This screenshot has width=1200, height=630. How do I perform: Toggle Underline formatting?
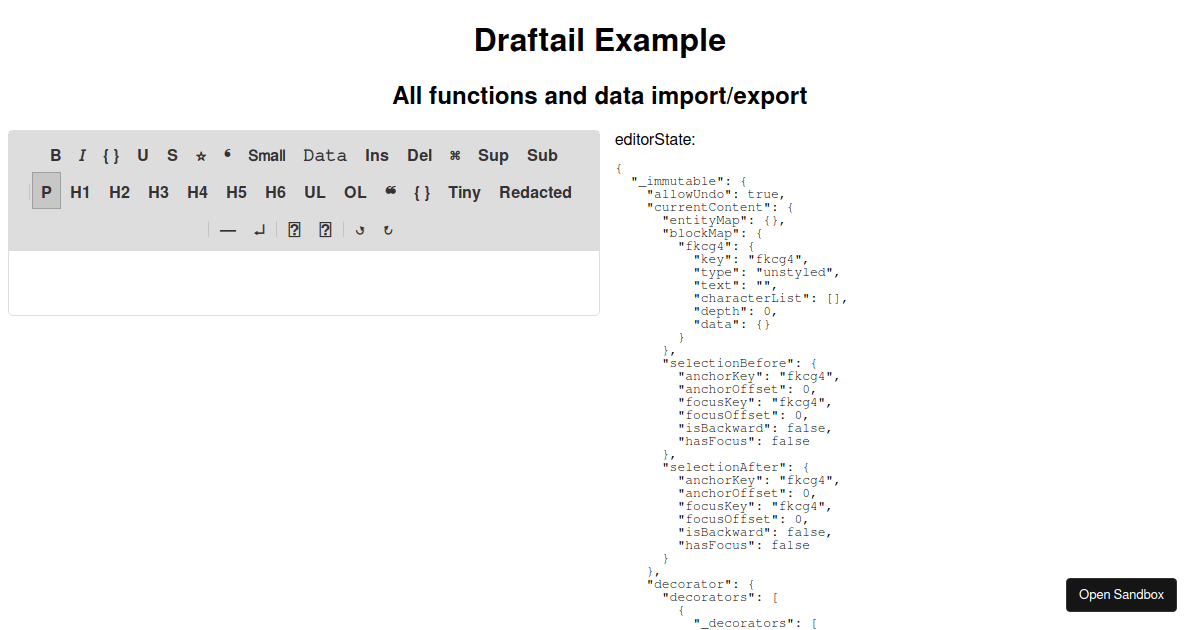pyautogui.click(x=143, y=155)
